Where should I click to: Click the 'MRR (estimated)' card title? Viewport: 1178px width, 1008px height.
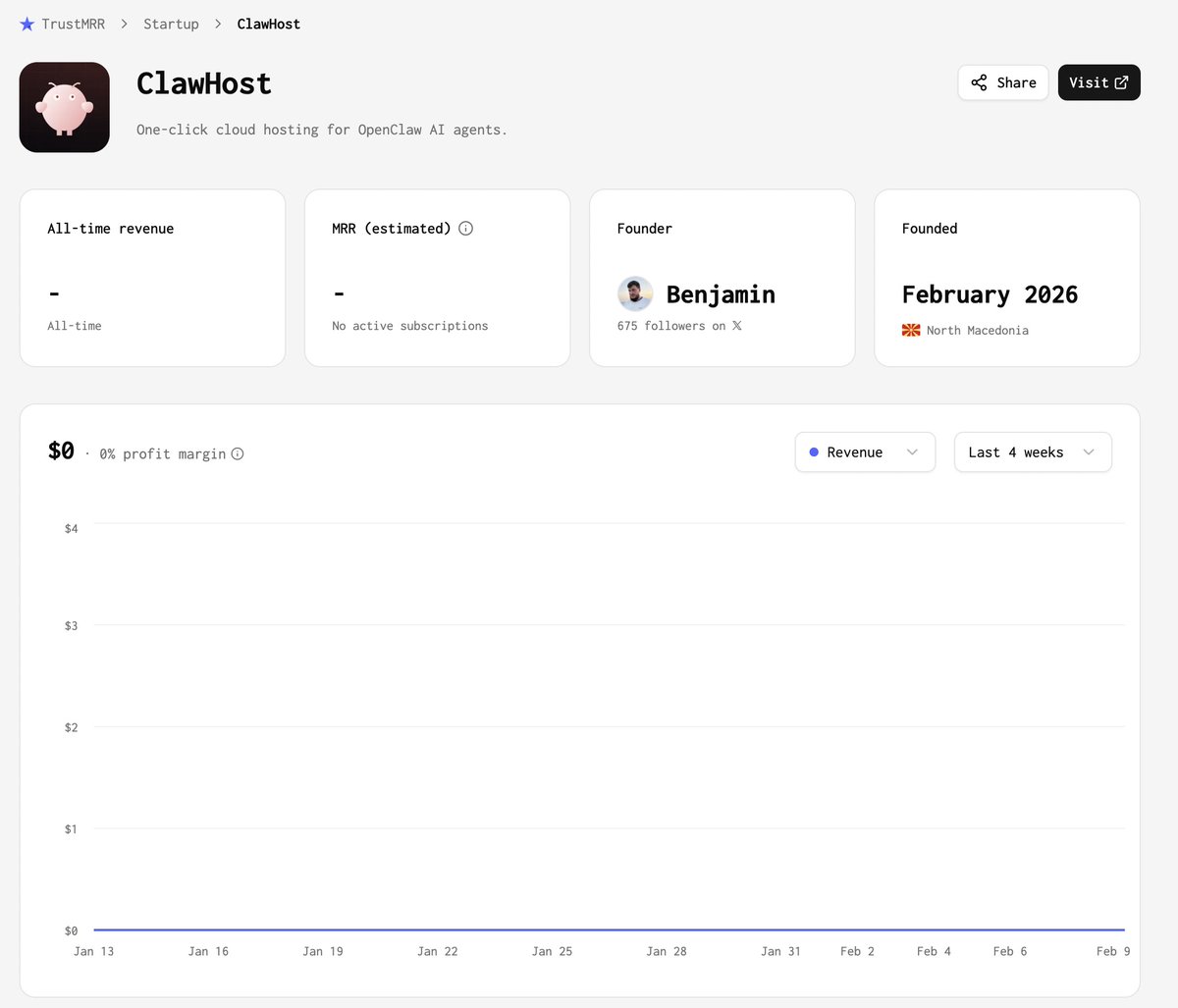[x=392, y=229]
